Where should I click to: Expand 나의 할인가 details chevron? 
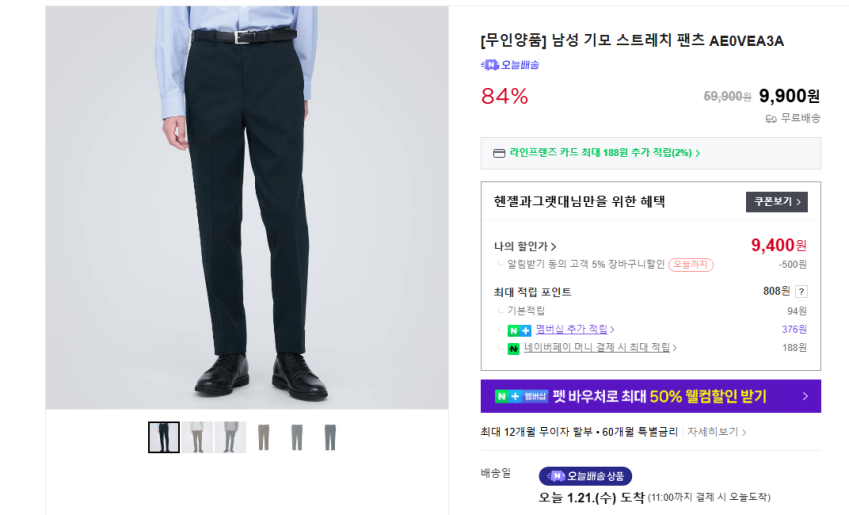coord(553,247)
